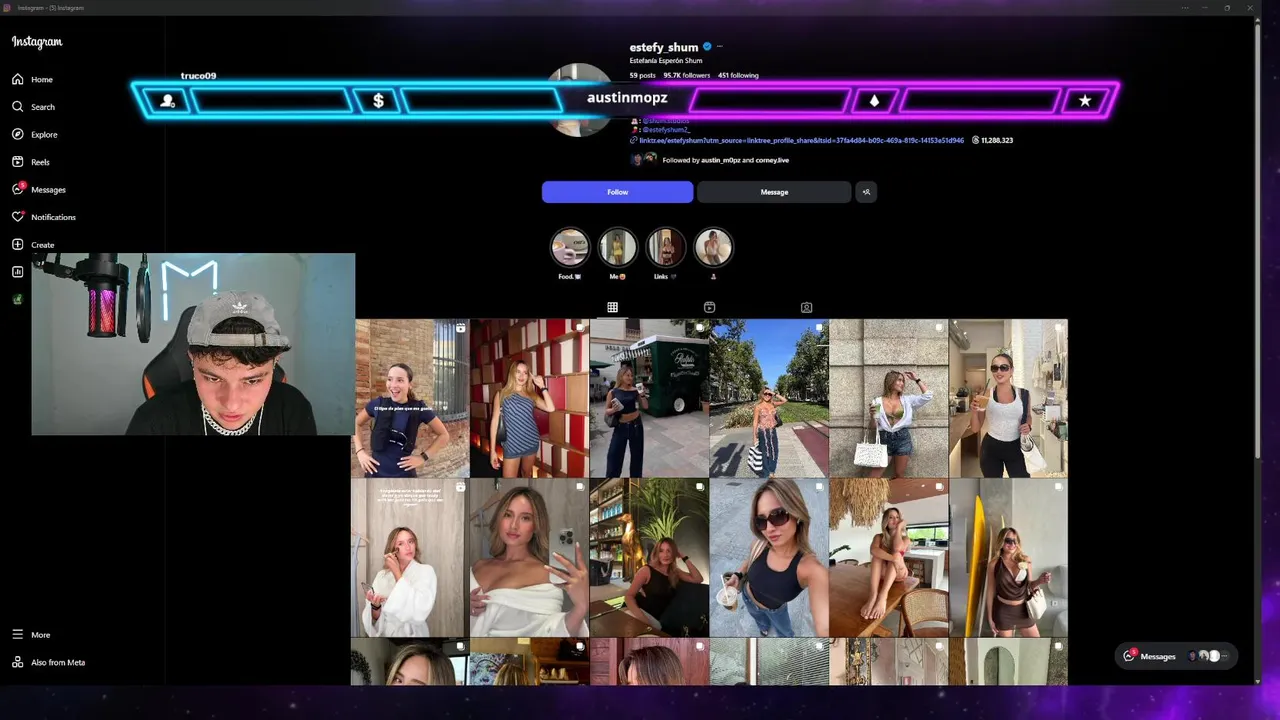Screen dimensions: 1280x720
Task: Open the corney.live mutual follower link
Action: [772, 160]
